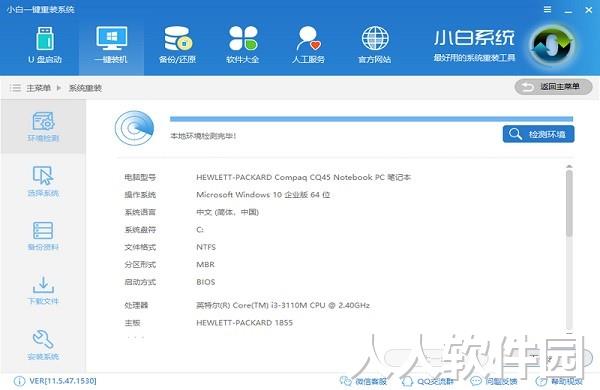Open 微信客服 at the bottom

point(364,381)
